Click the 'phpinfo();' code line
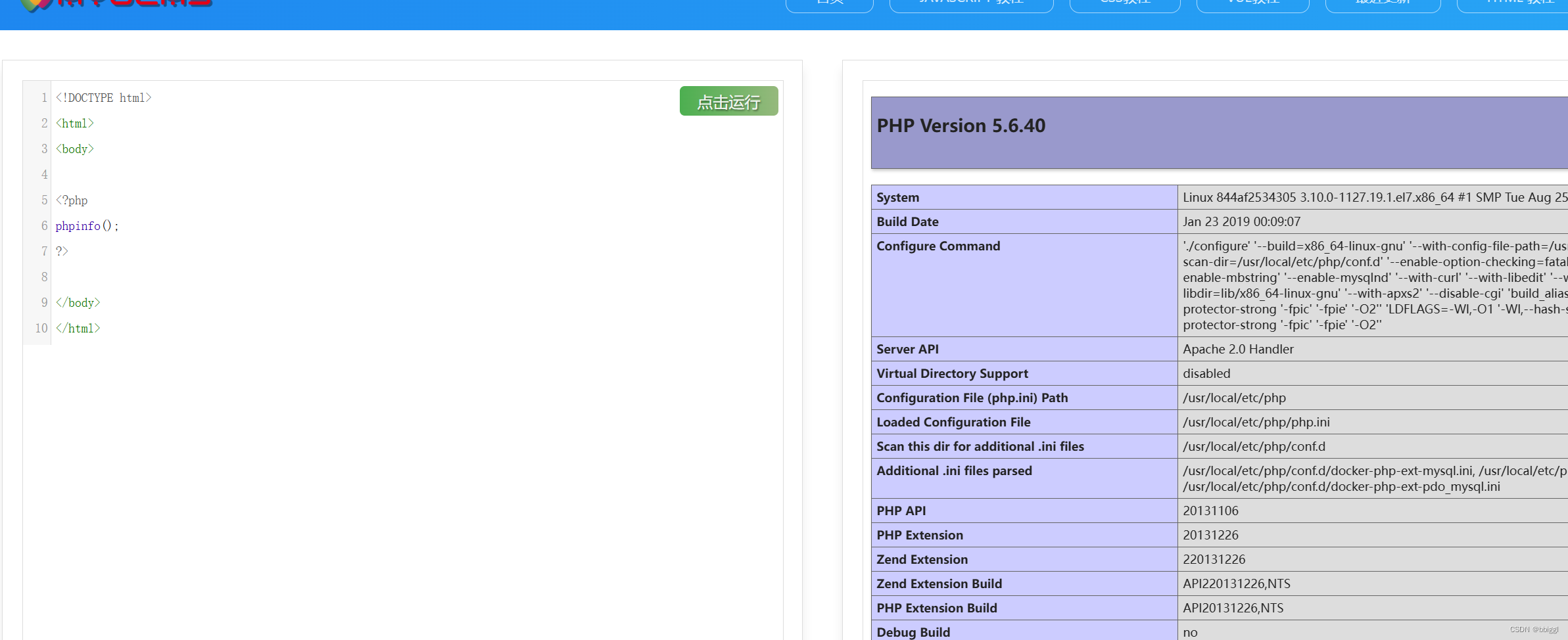The height and width of the screenshot is (640, 1568). (87, 226)
